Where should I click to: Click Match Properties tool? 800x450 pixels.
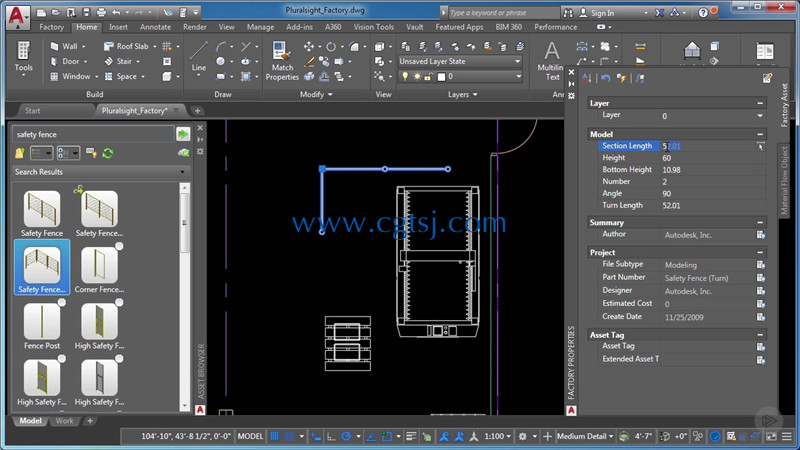tap(282, 61)
